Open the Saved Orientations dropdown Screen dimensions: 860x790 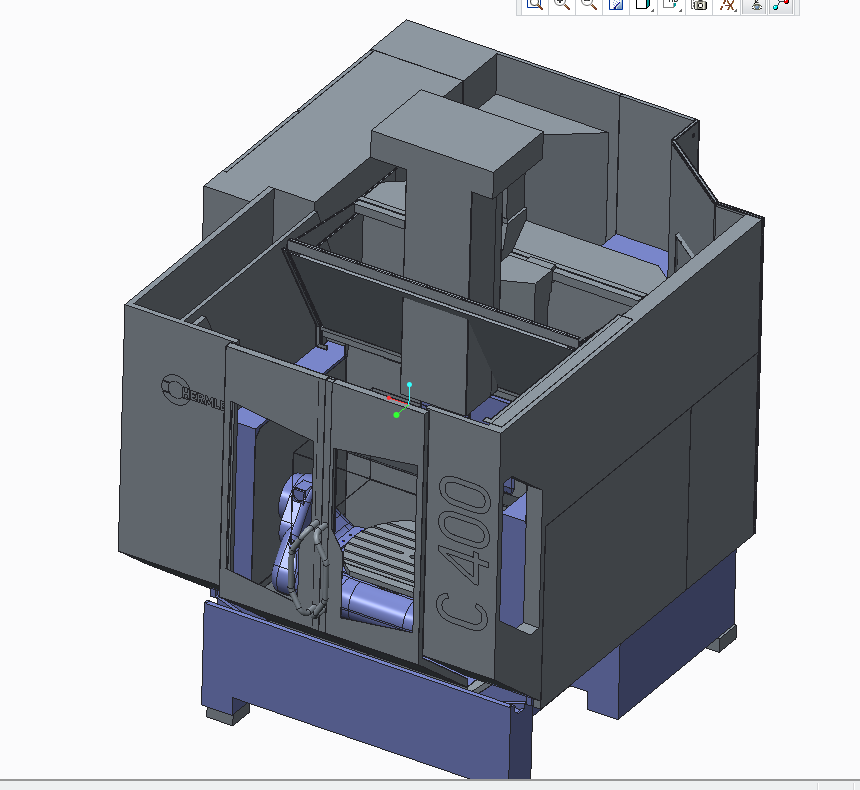coord(671,5)
